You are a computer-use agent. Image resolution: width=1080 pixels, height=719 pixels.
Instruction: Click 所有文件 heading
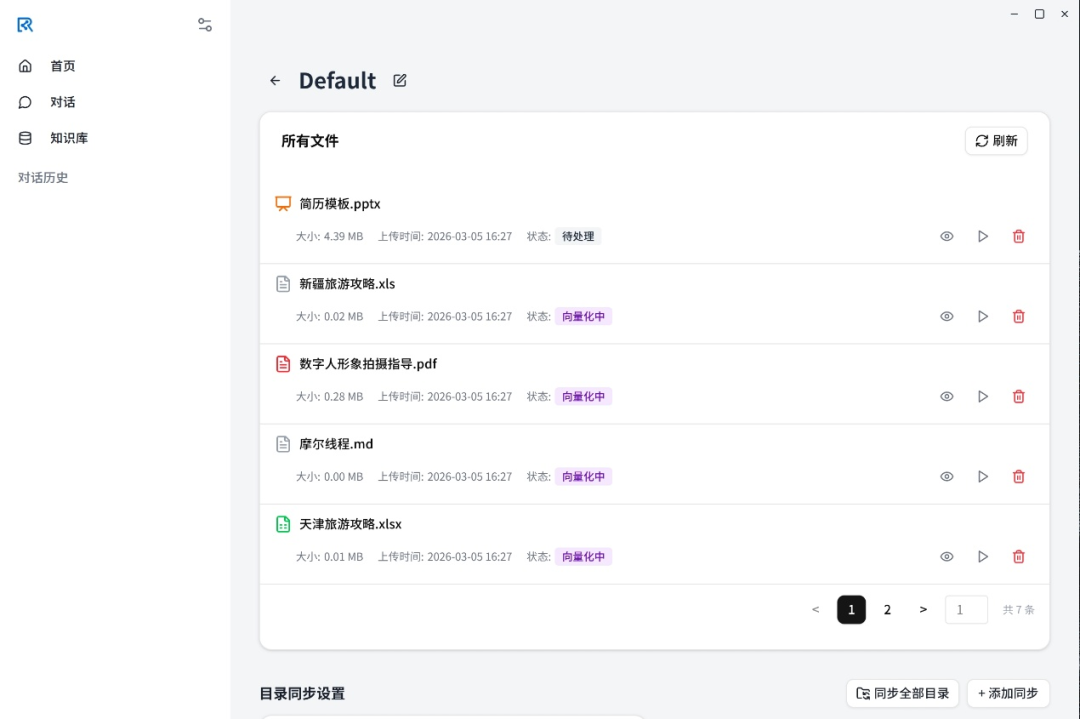(x=310, y=141)
